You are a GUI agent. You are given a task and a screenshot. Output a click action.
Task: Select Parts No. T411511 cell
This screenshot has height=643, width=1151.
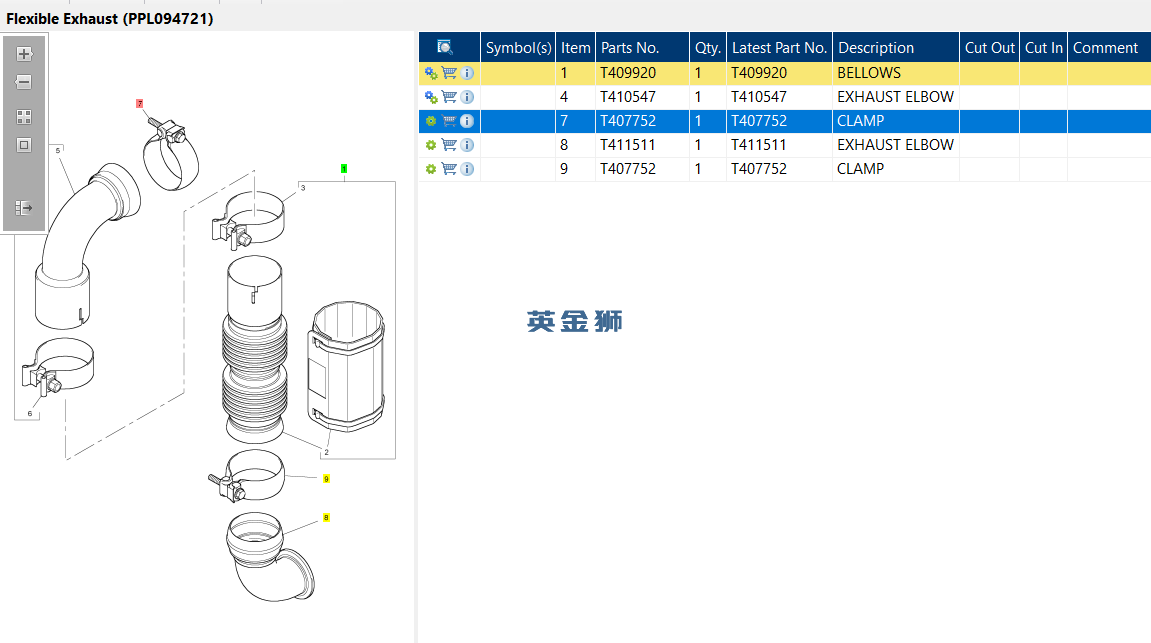642,145
